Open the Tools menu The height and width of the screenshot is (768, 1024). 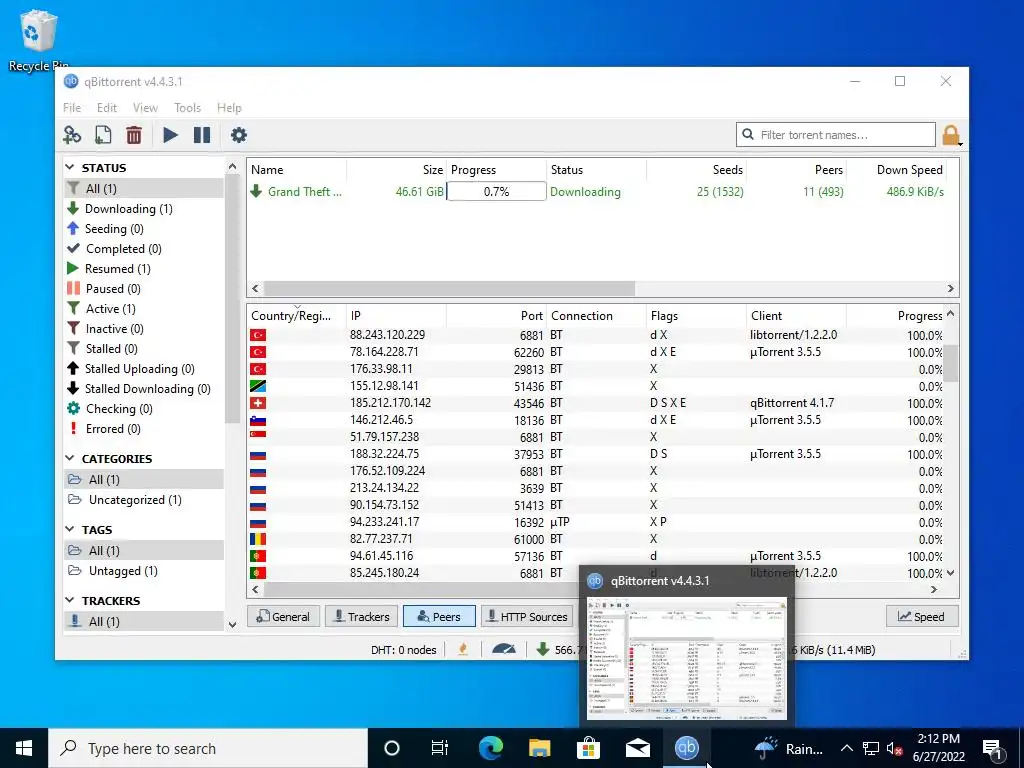tap(187, 108)
